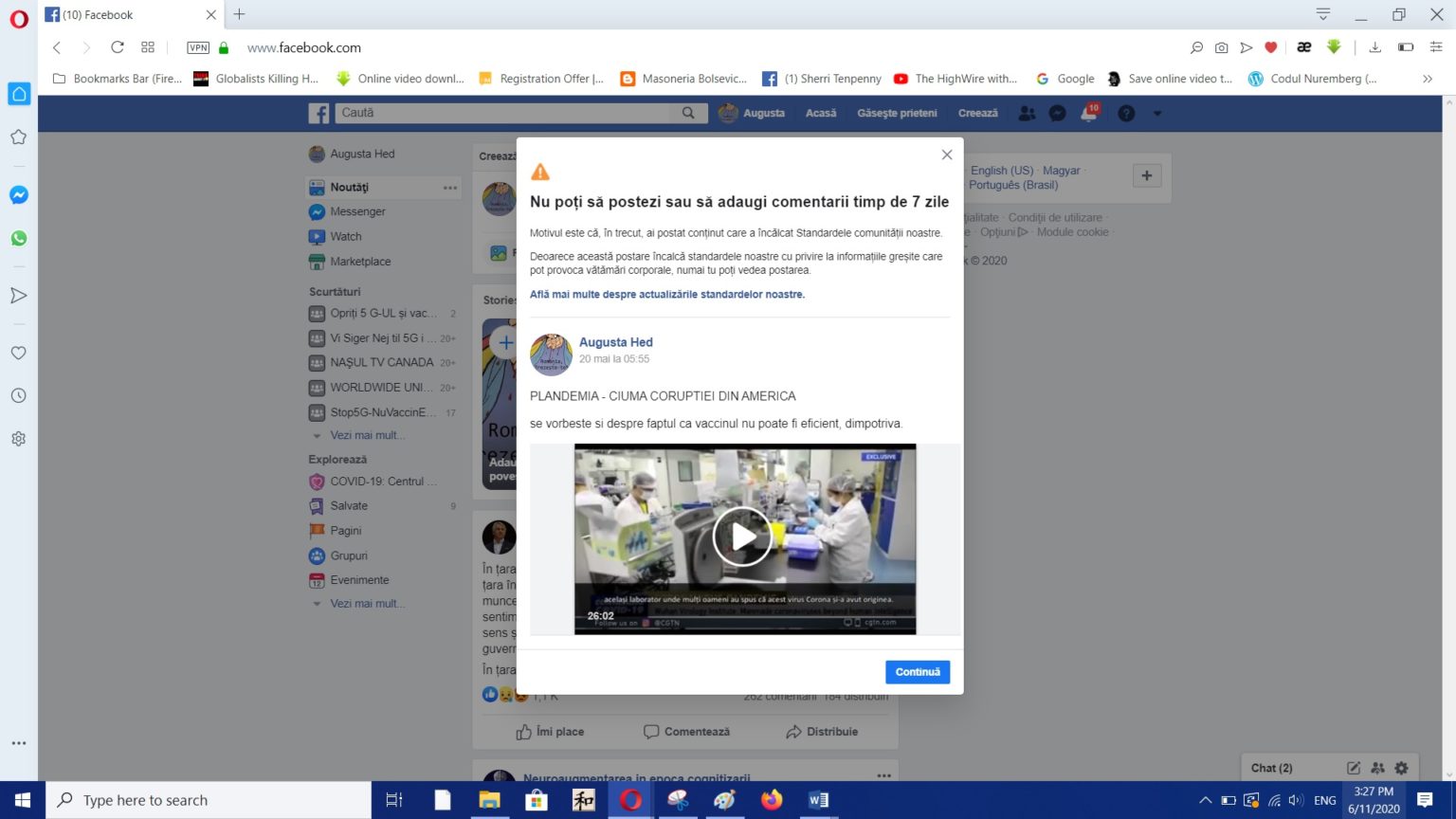Image resolution: width=1456 pixels, height=819 pixels.
Task: Click the heart bookmark icon in address bar
Action: coord(1271,47)
